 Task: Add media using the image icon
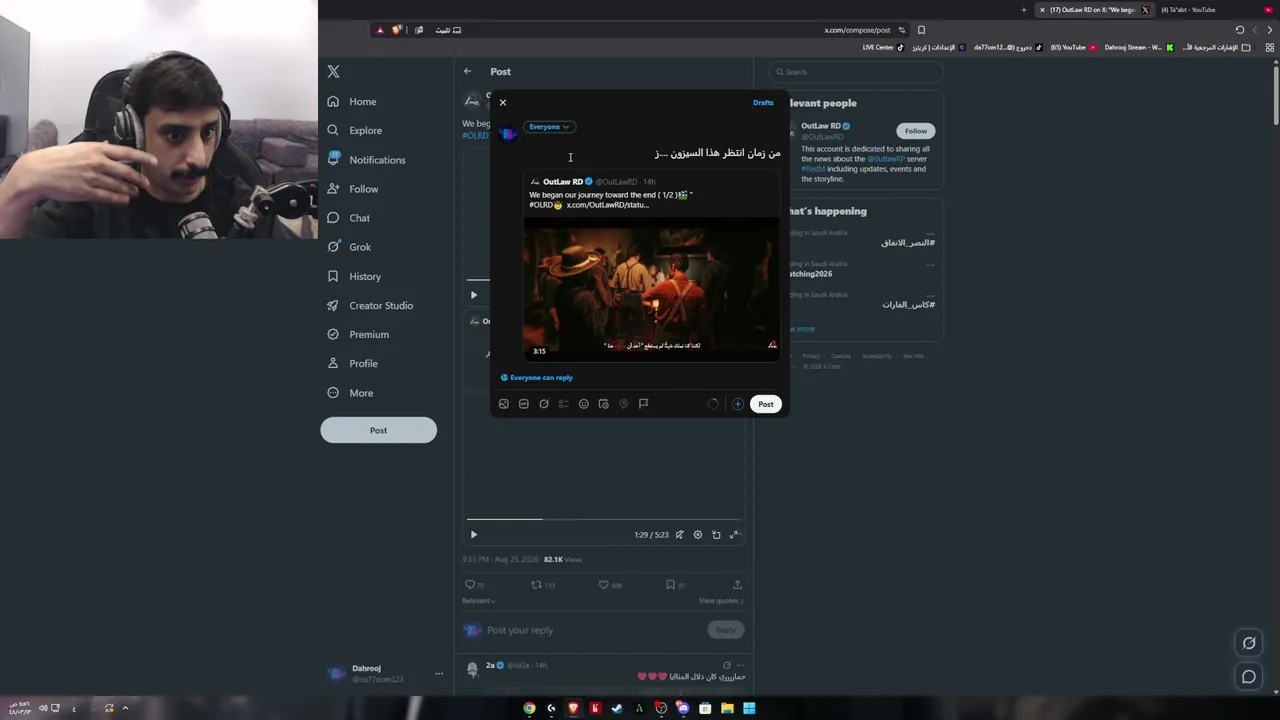point(504,404)
